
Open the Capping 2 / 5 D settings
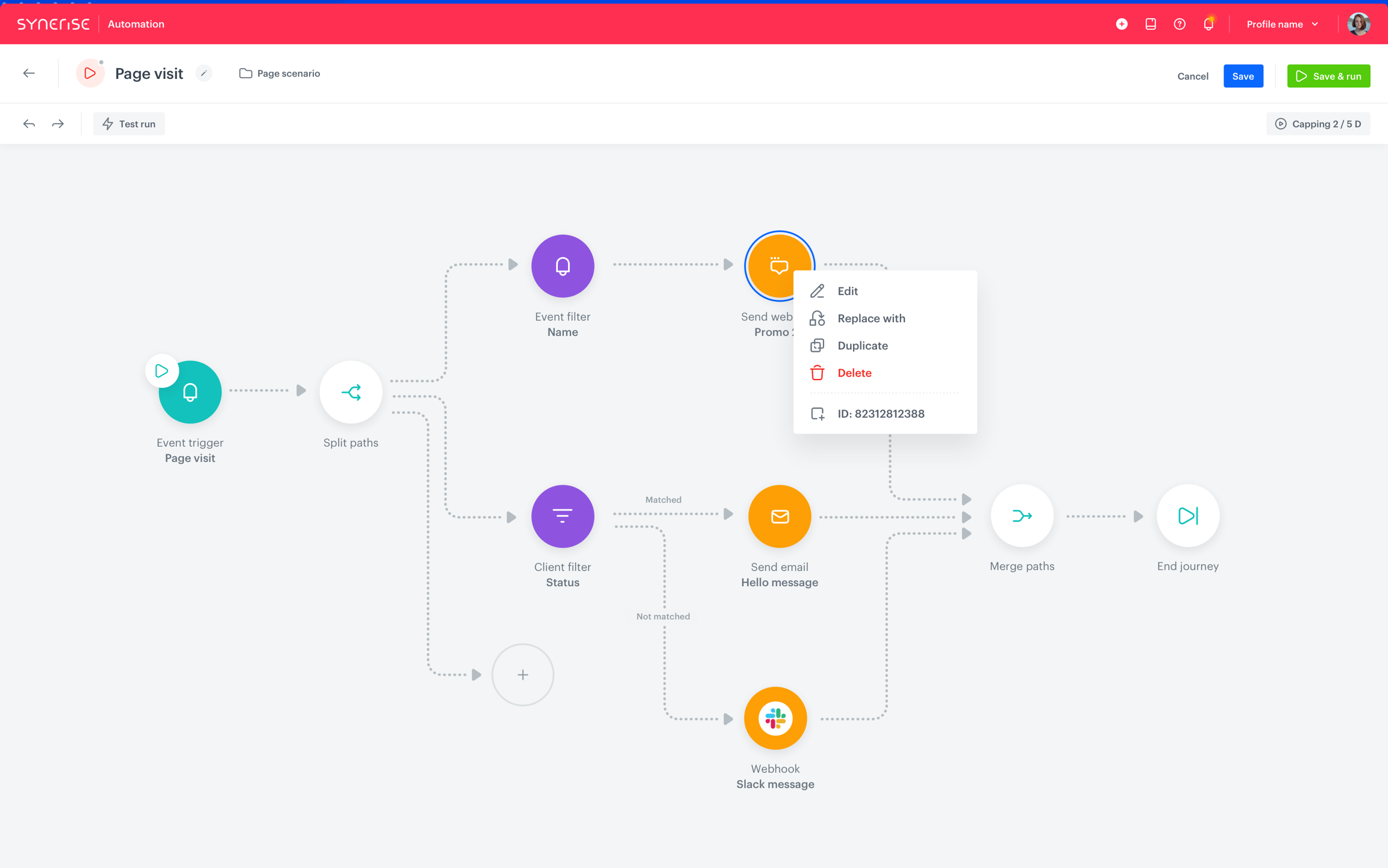coord(1318,124)
